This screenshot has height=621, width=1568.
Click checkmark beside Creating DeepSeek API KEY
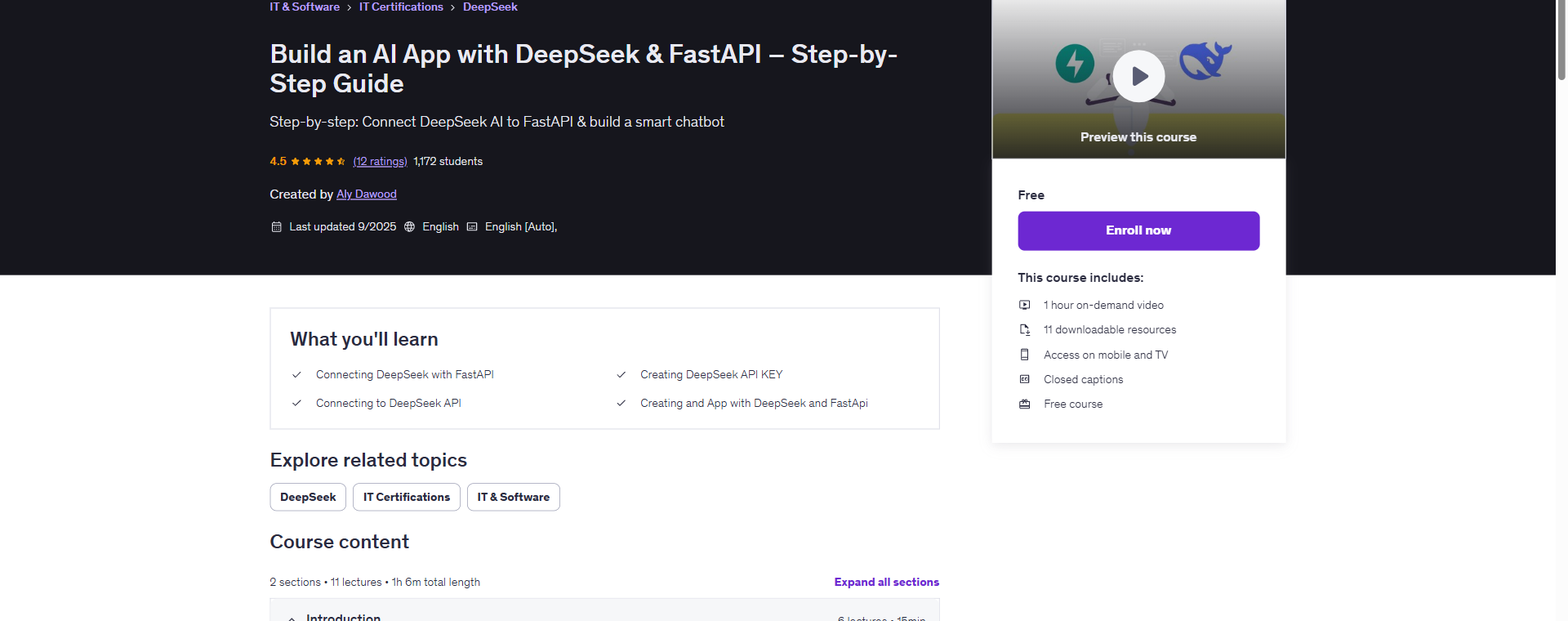(621, 374)
